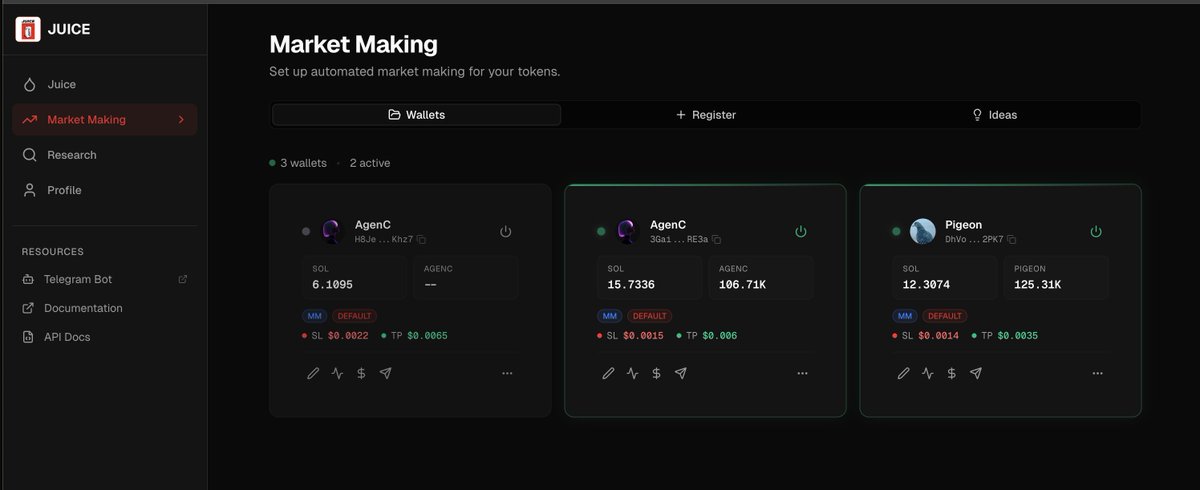Click the stop loss value $0.0015
Screen dimensions: 1200x490
click(x=644, y=336)
